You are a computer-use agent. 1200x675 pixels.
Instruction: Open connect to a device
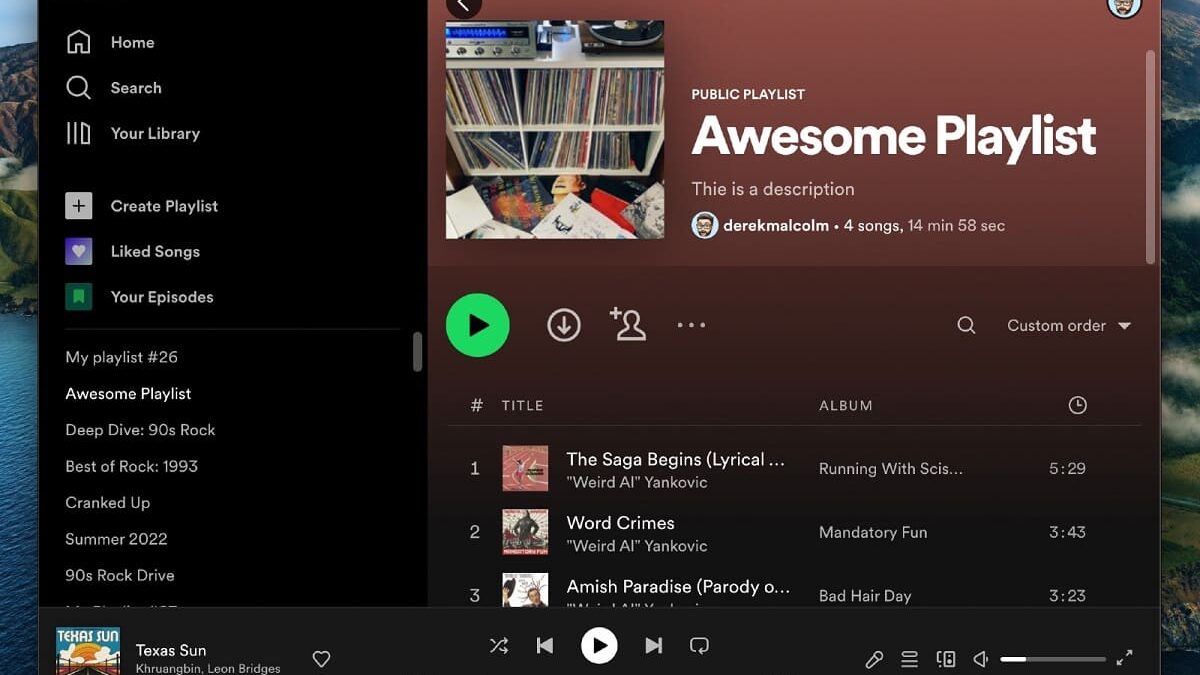945,659
